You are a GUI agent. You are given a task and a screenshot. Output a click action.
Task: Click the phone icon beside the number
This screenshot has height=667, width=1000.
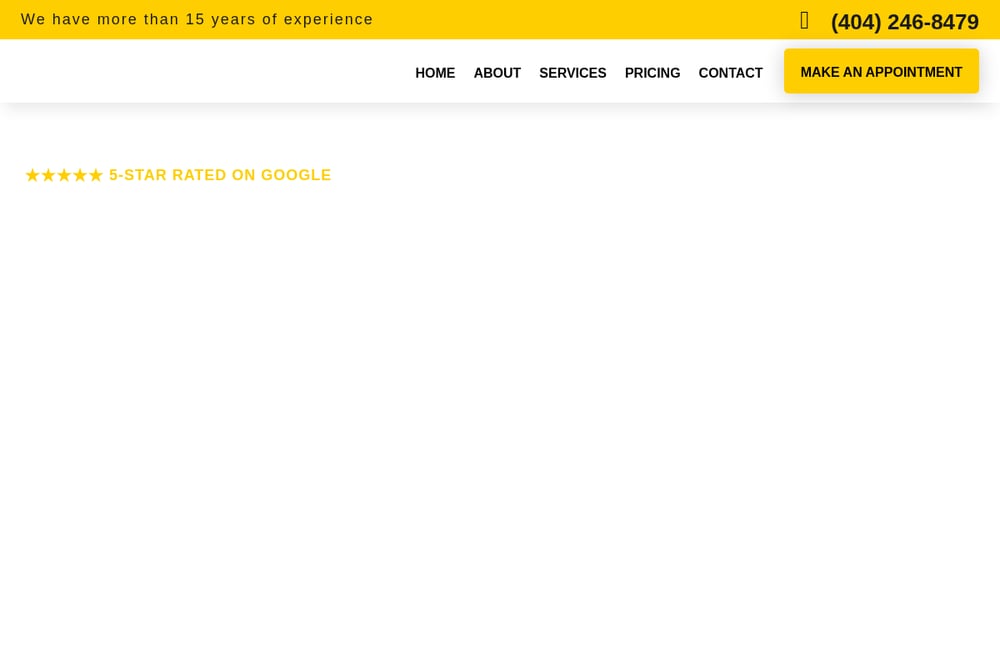804,20
